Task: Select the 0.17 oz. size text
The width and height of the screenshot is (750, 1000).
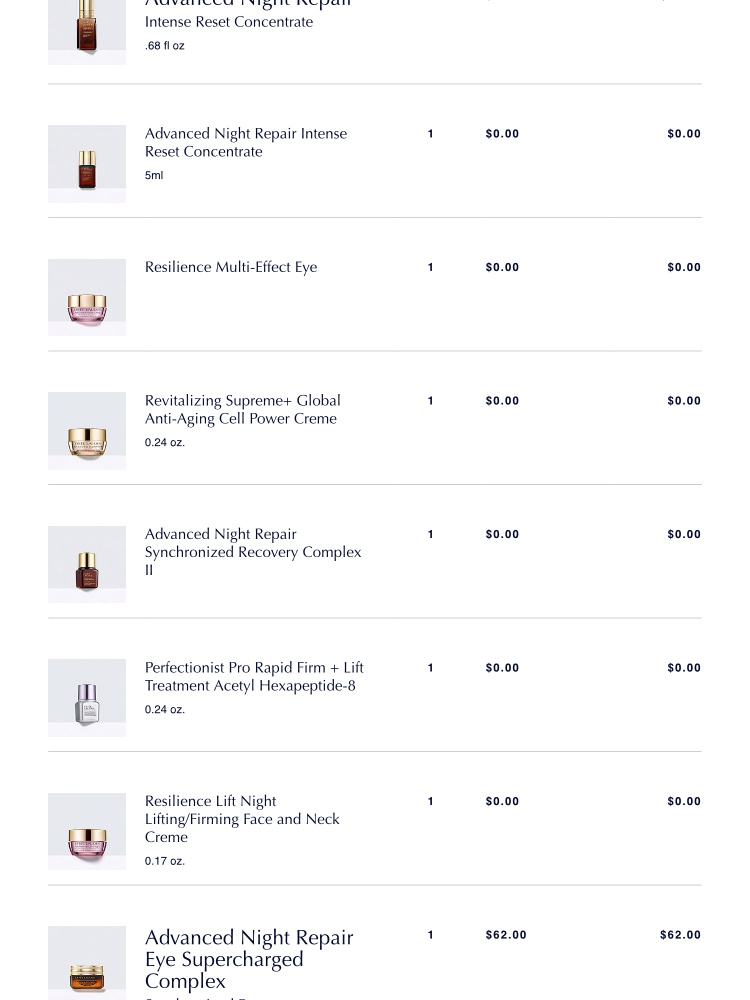Action: tap(165, 861)
